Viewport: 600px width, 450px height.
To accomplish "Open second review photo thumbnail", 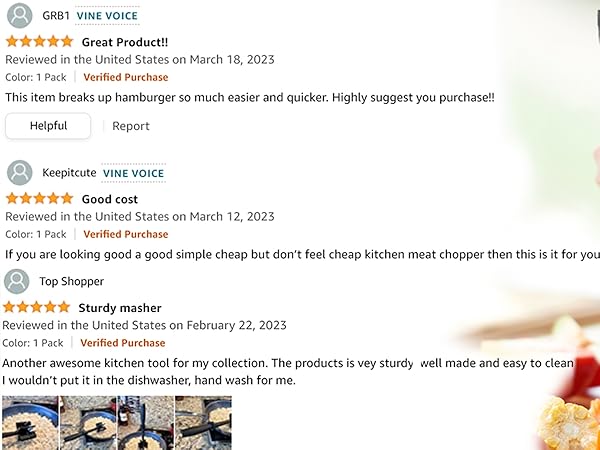I will (x=87, y=422).
